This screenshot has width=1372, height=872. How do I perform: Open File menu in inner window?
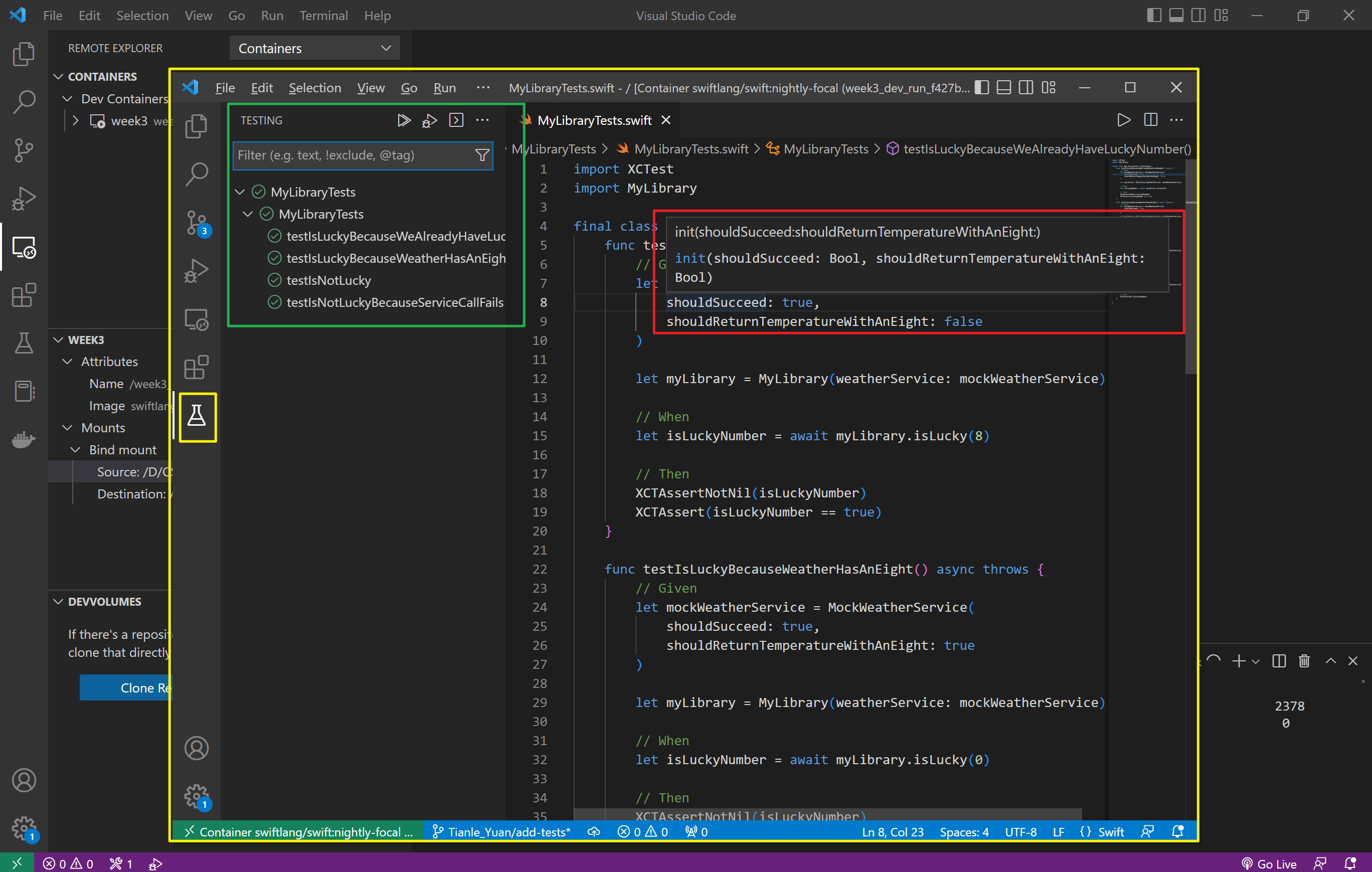225,88
